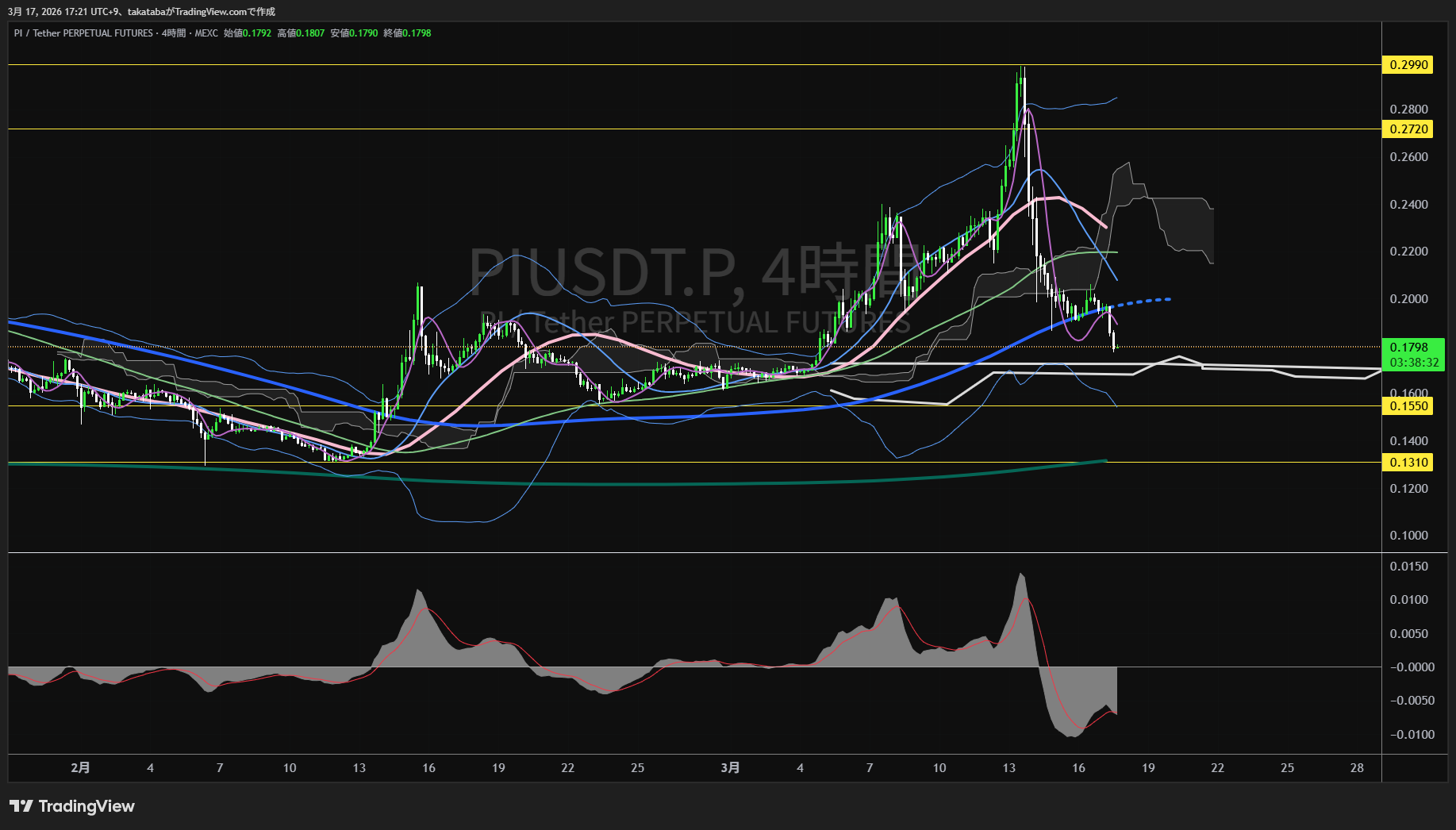The image size is (1456, 830).
Task: Click the 4時間 interval label in the header
Action: pos(173,33)
